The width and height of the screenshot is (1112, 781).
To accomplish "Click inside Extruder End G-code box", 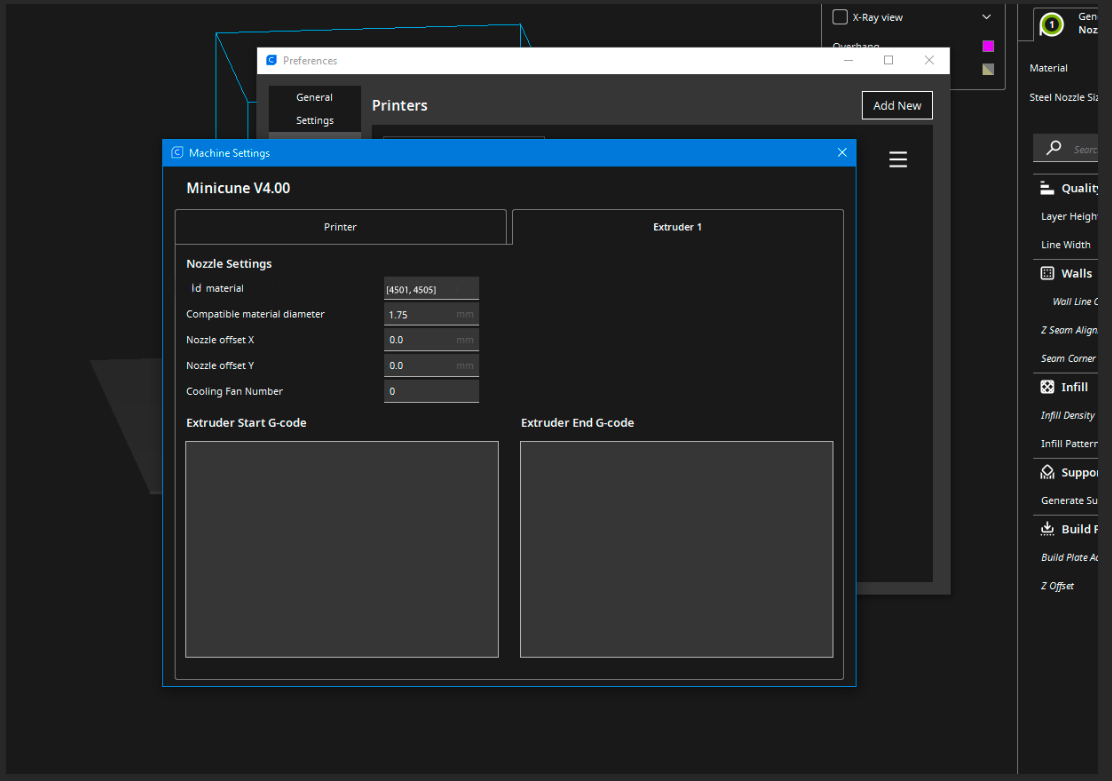I will [x=677, y=549].
